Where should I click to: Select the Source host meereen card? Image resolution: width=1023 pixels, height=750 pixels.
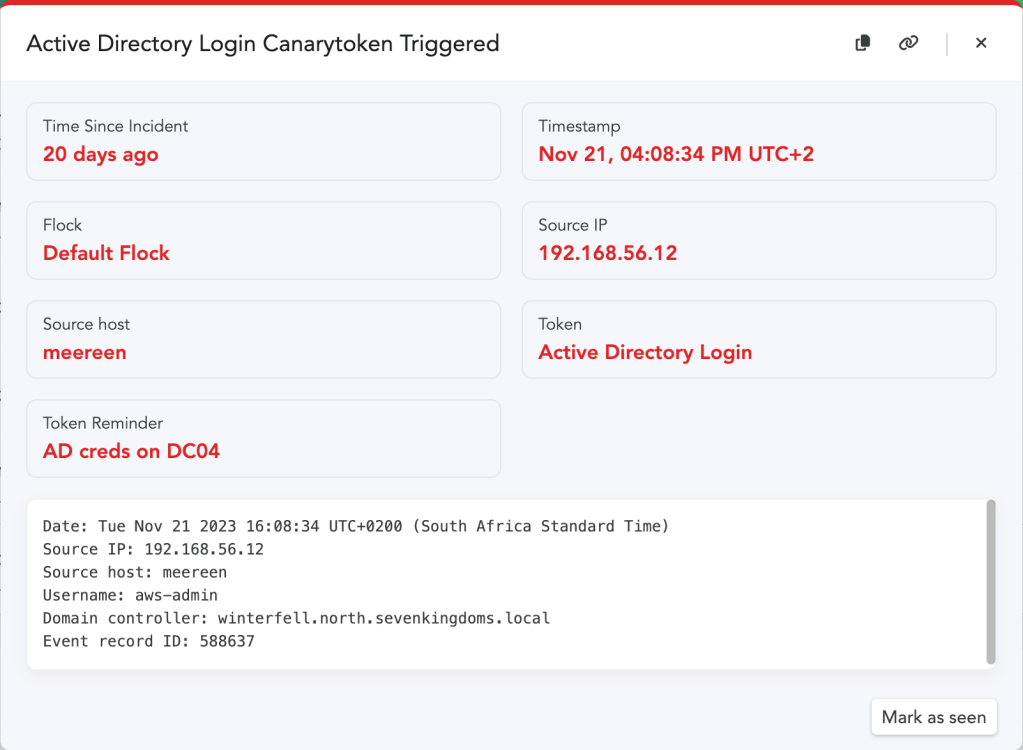pyautogui.click(x=263, y=339)
